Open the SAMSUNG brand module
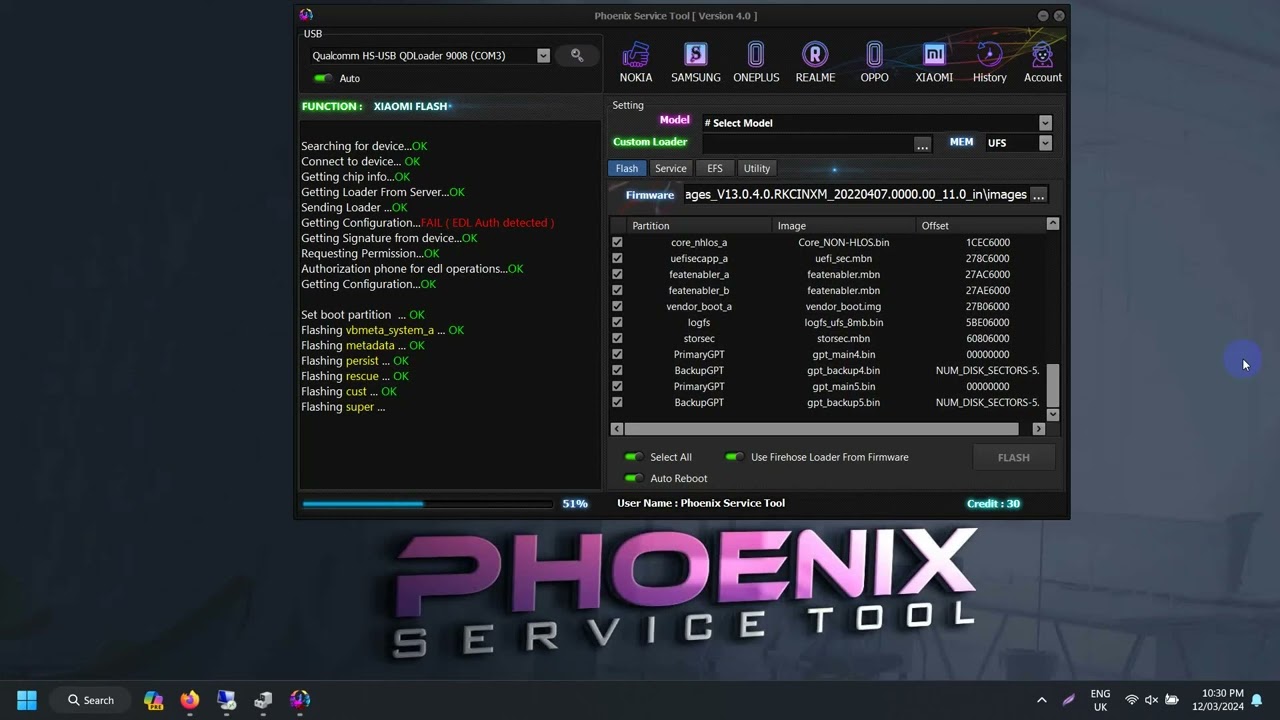 pyautogui.click(x=695, y=62)
